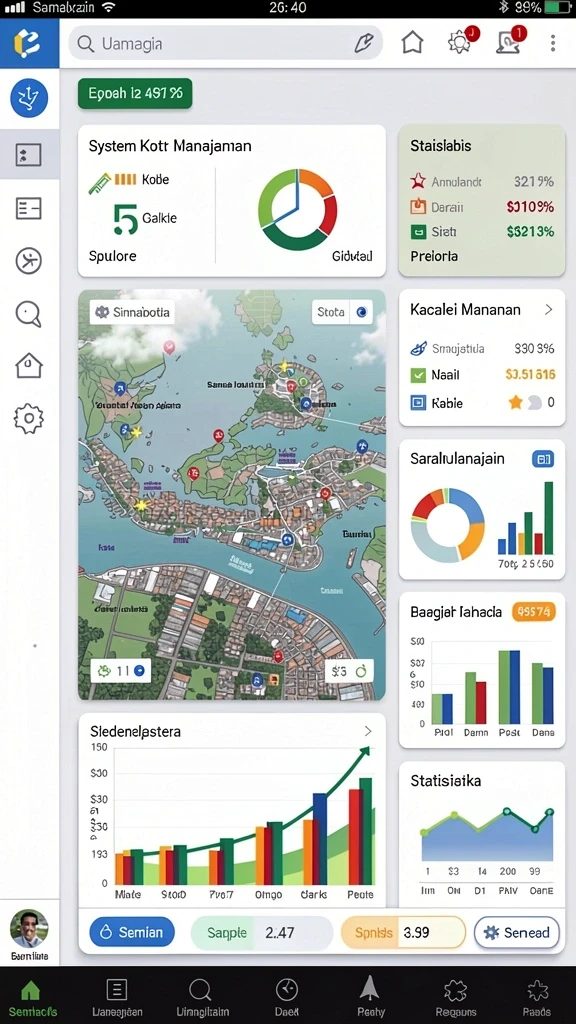Open the gear icon in left sidebar
Screen dimensions: 576x1024
29,419
